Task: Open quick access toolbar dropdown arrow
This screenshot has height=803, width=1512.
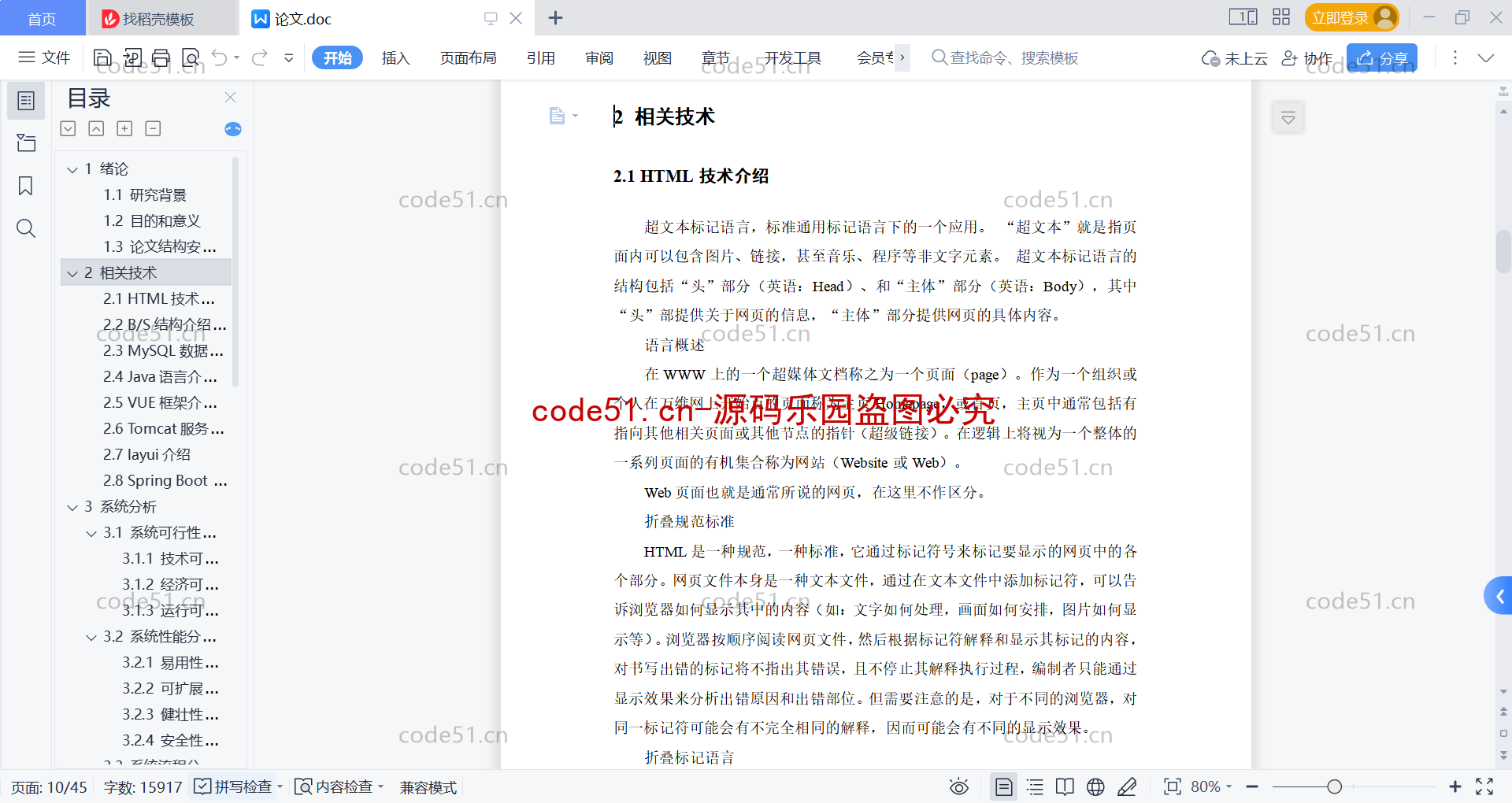Action: 289,57
